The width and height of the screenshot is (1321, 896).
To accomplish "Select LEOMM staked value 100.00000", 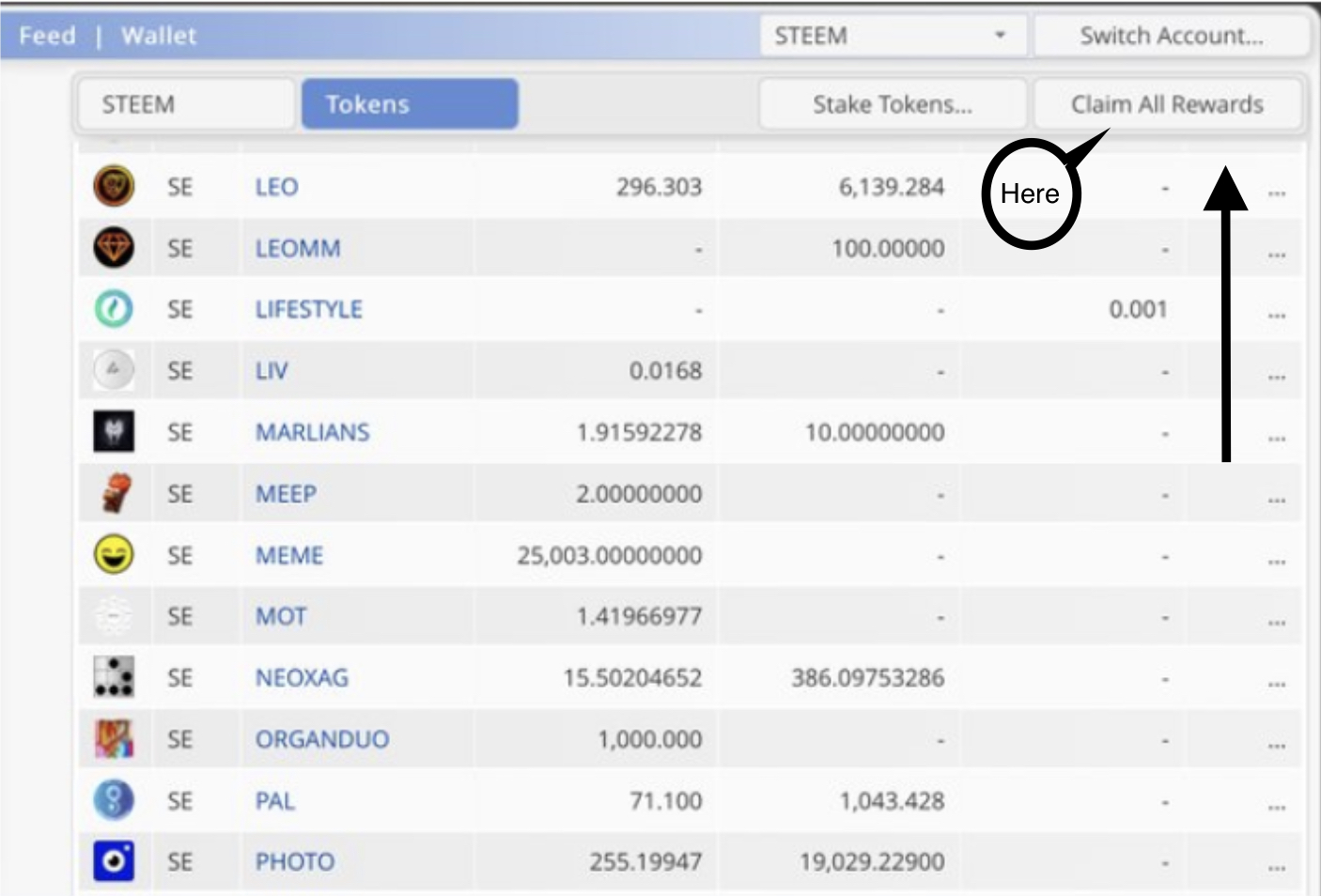I will (x=888, y=248).
